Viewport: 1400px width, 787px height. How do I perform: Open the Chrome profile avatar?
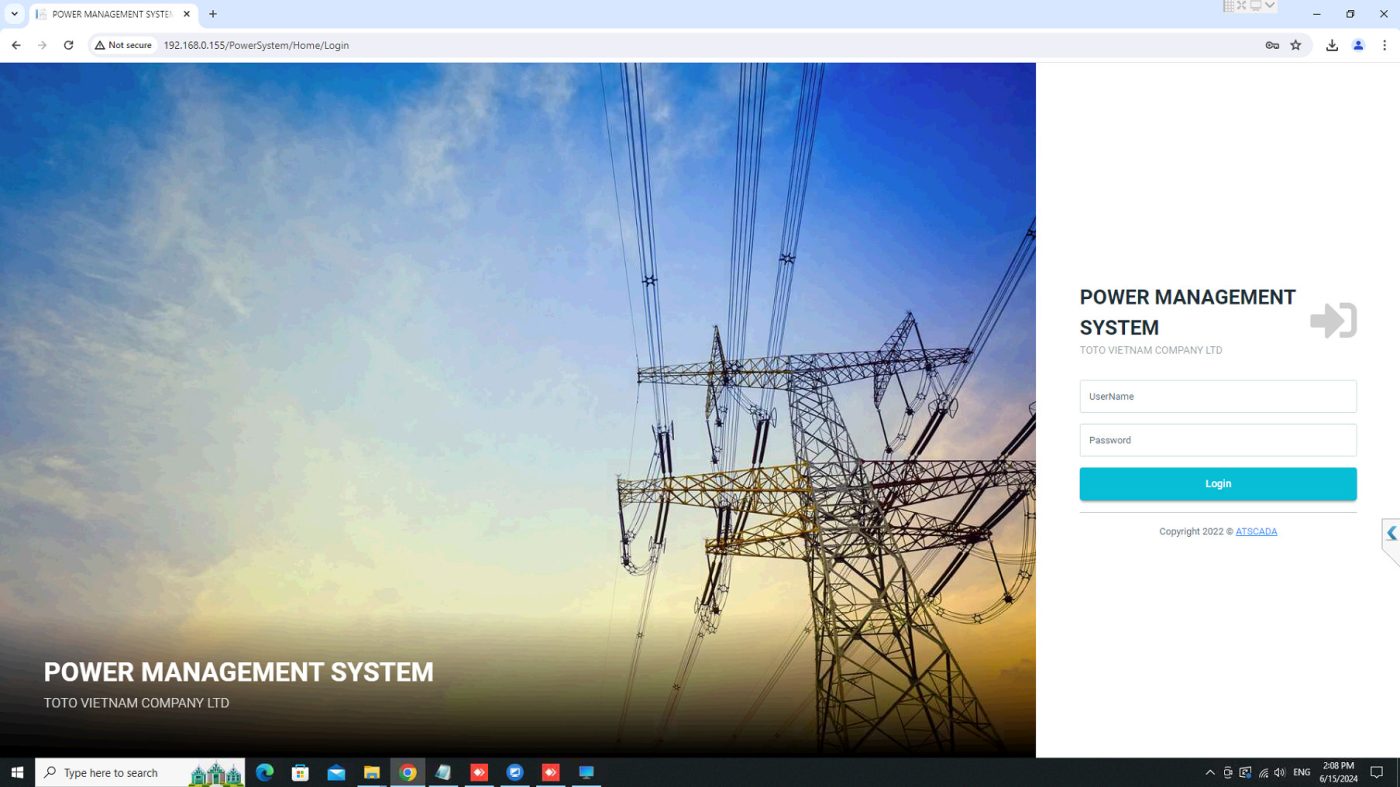(x=1358, y=45)
